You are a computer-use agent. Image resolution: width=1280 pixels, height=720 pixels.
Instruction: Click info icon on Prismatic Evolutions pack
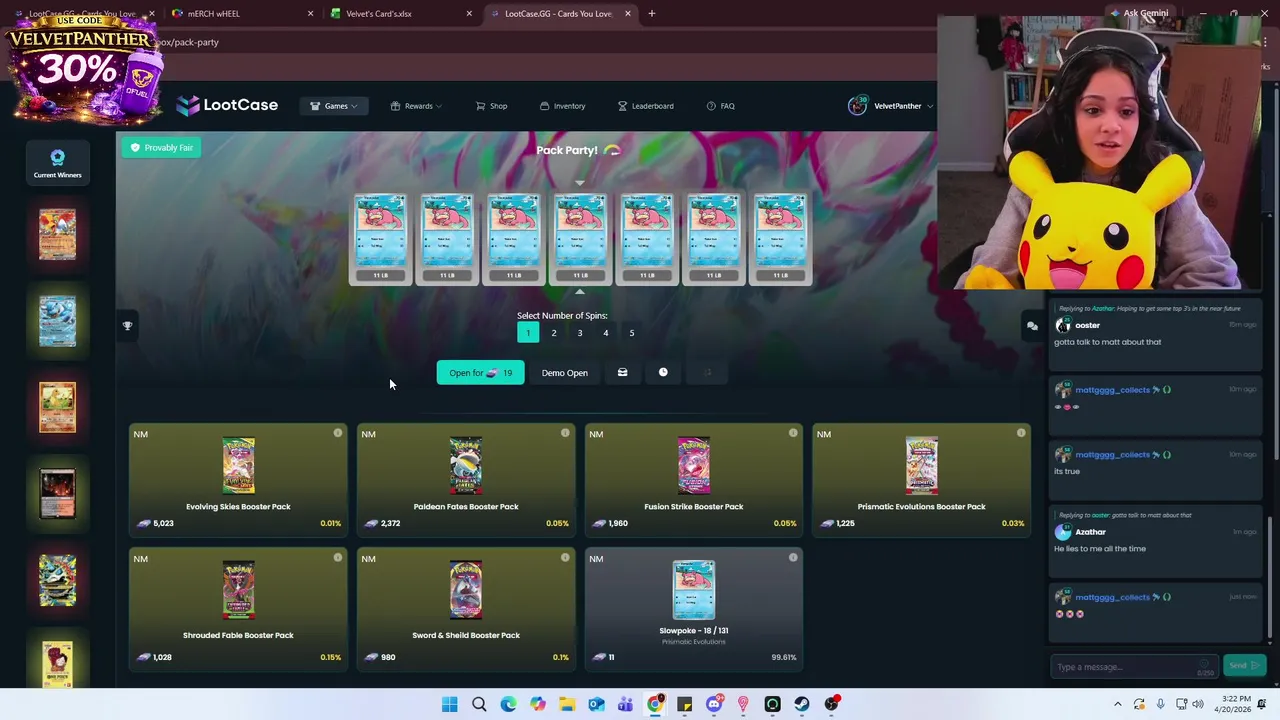(1021, 433)
